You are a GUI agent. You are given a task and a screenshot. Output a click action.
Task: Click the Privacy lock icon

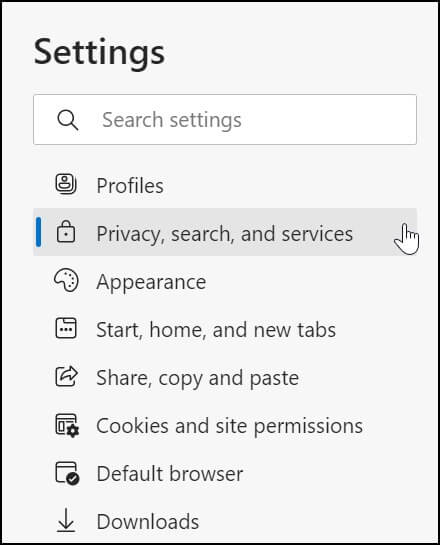(66, 231)
